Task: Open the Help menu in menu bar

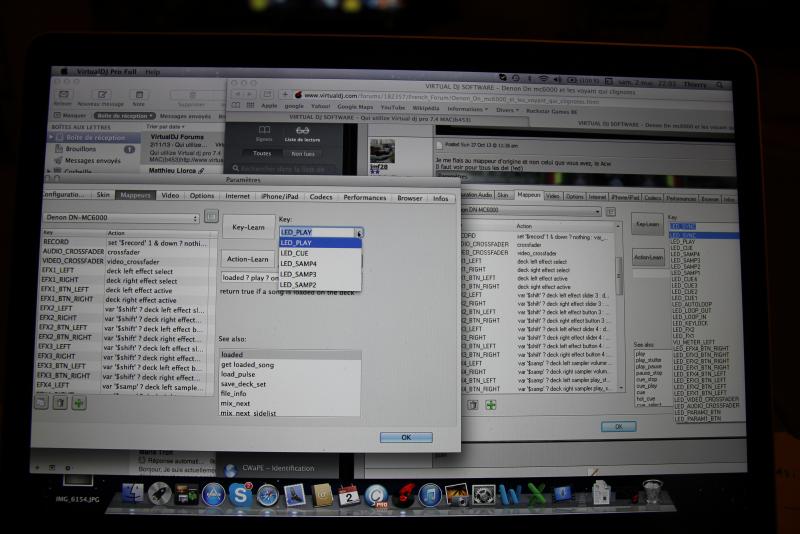Action: click(152, 72)
